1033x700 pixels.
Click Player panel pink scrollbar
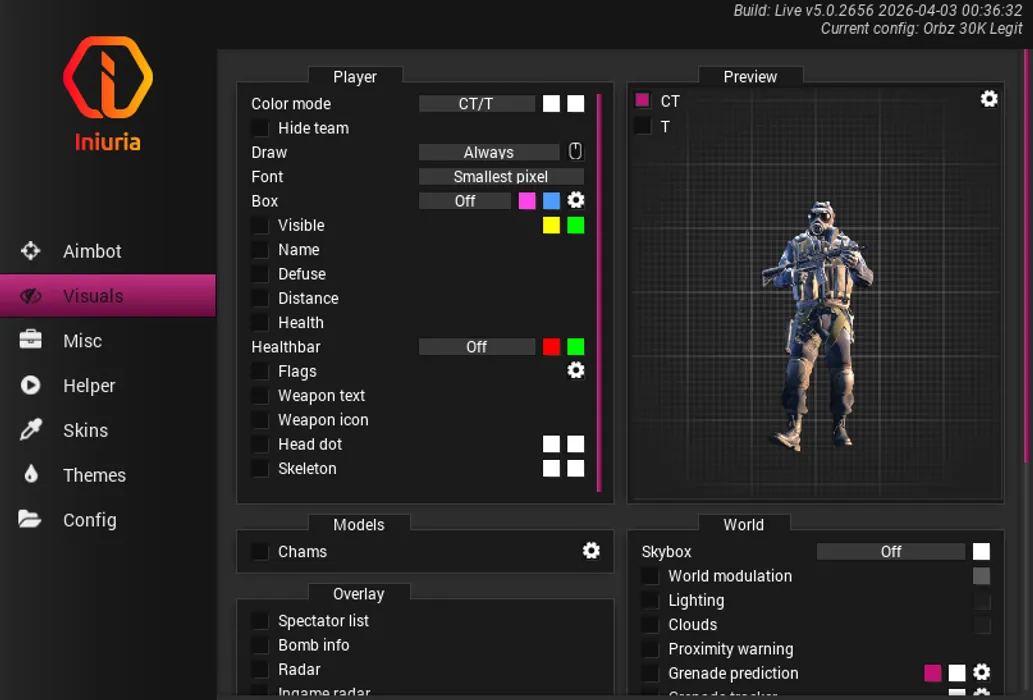pyautogui.click(x=600, y=292)
